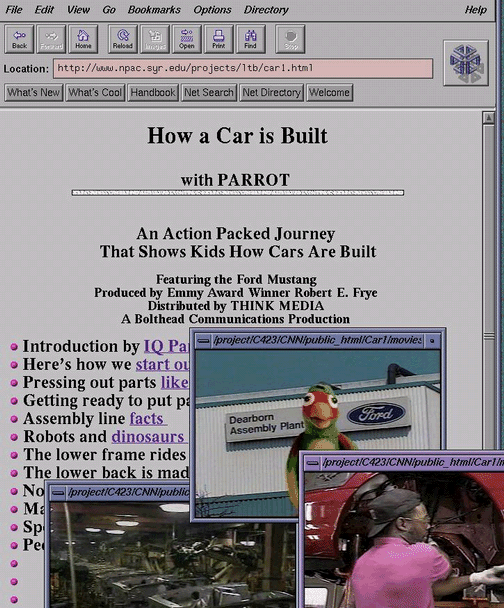Open a location via Open button
This screenshot has width=504, height=608.
[186, 39]
